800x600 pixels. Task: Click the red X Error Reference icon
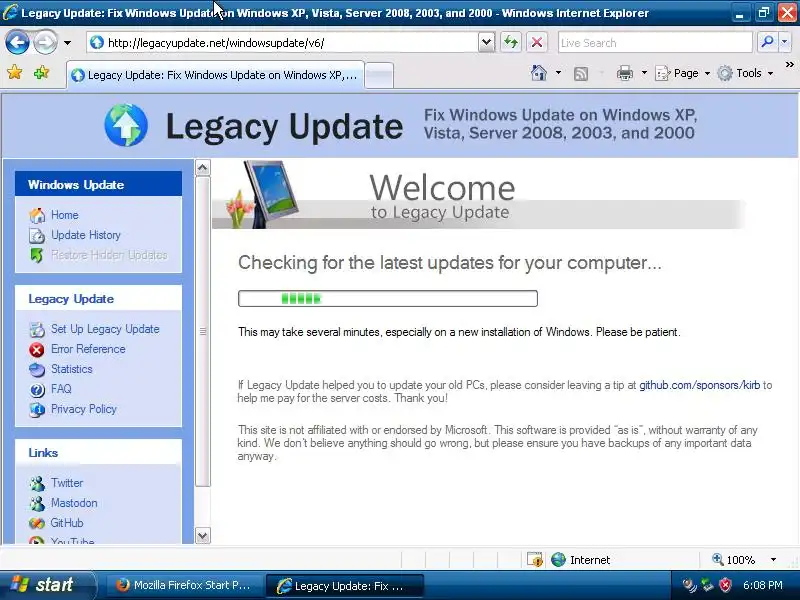pyautogui.click(x=37, y=349)
